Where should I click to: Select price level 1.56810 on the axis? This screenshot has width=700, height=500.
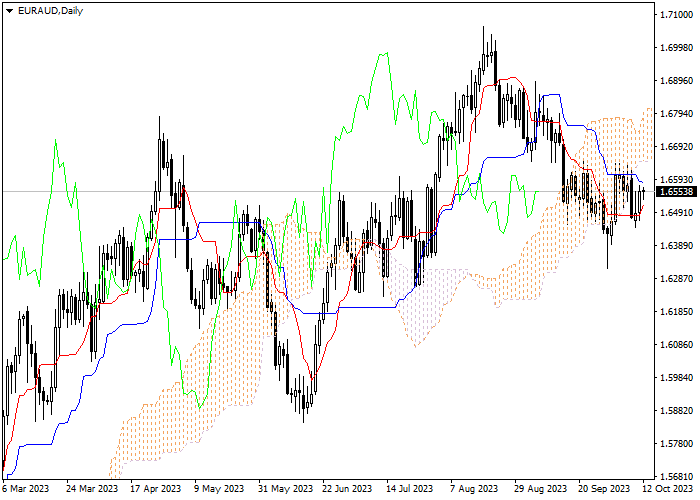(677, 477)
